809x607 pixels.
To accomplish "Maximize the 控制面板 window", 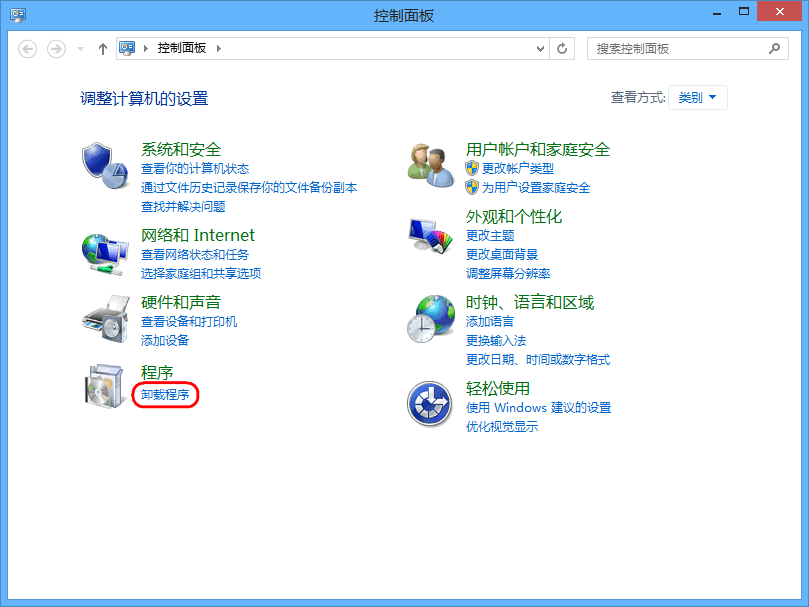I will tap(743, 12).
